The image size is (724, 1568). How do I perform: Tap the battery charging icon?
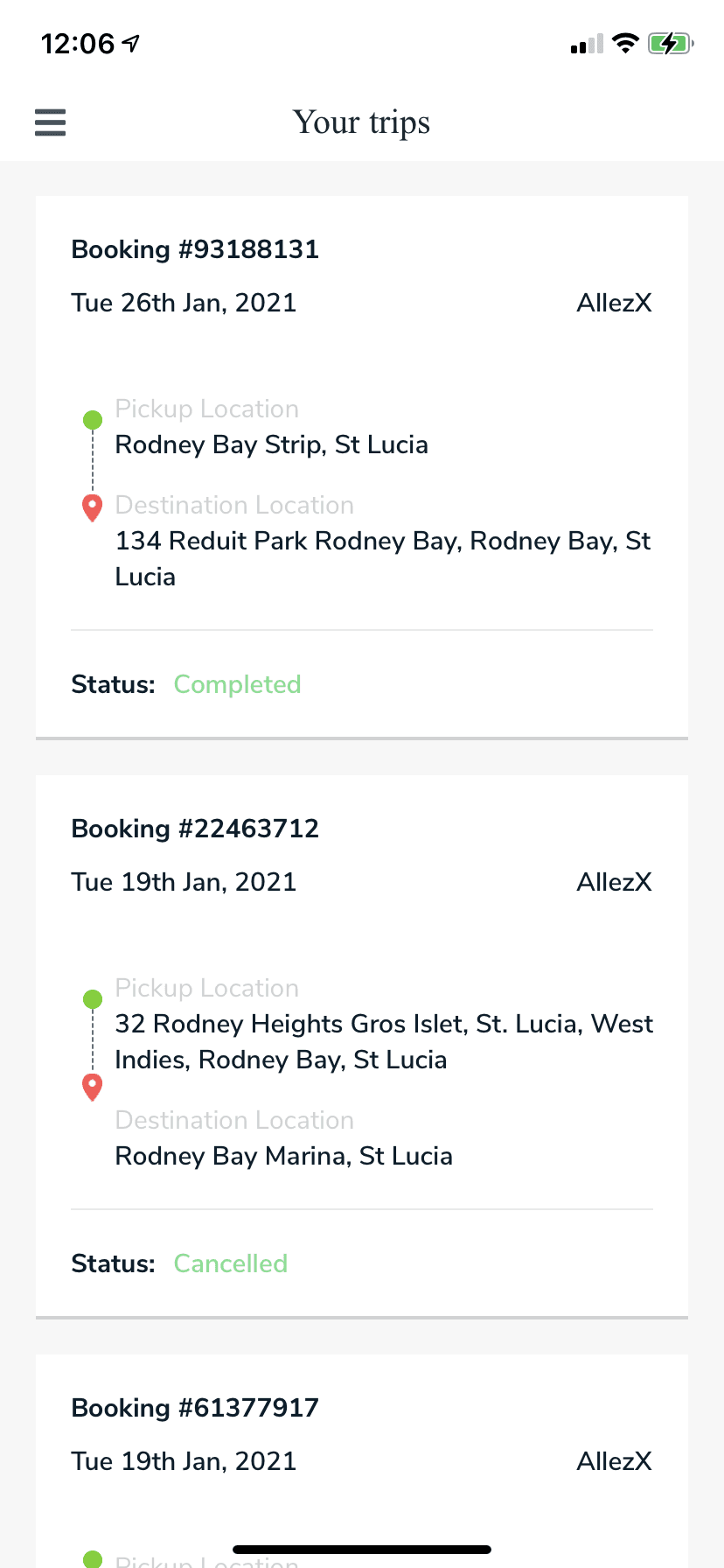(x=670, y=44)
